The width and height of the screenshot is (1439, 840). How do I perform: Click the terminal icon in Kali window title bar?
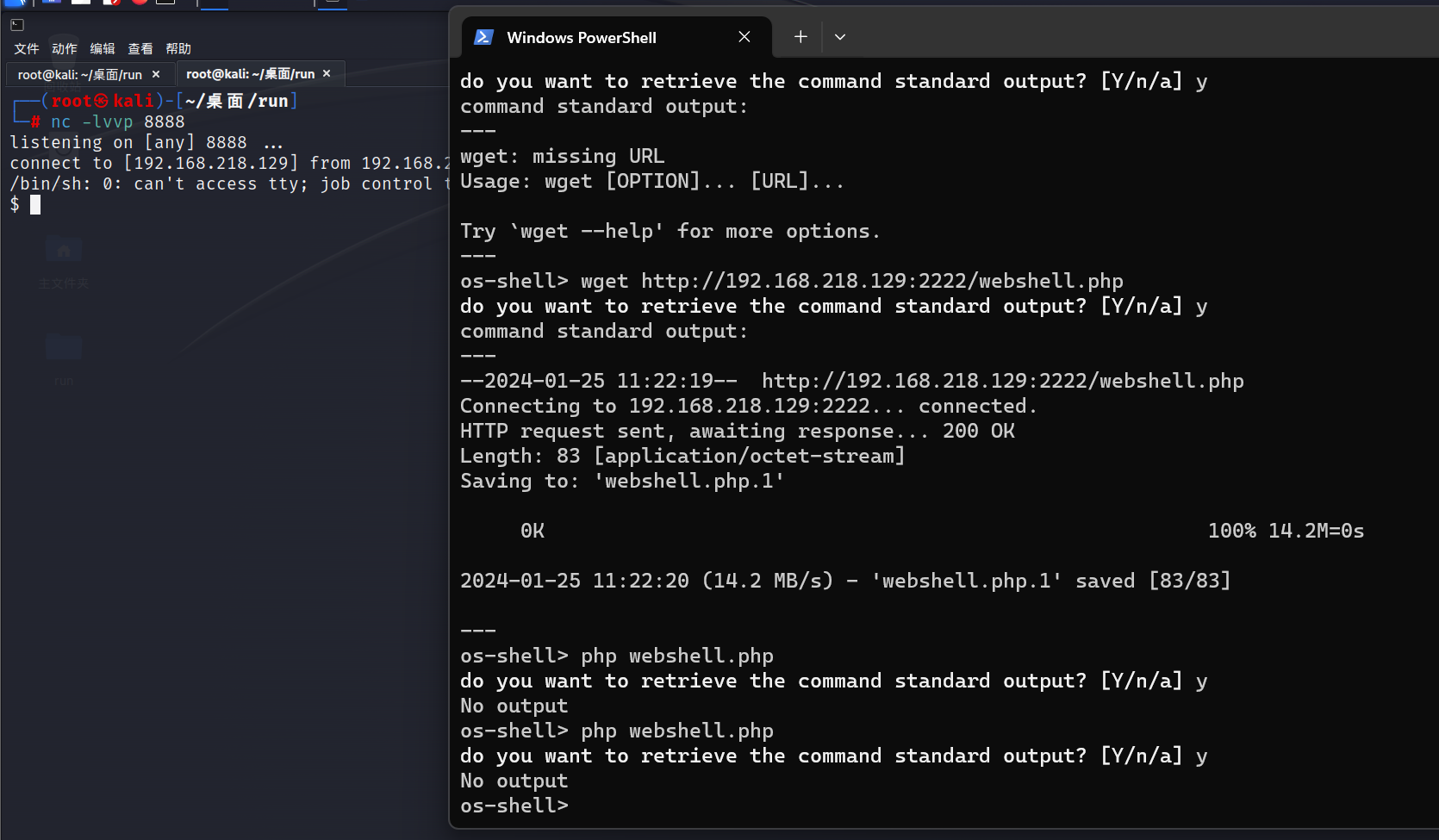pyautogui.click(x=17, y=25)
